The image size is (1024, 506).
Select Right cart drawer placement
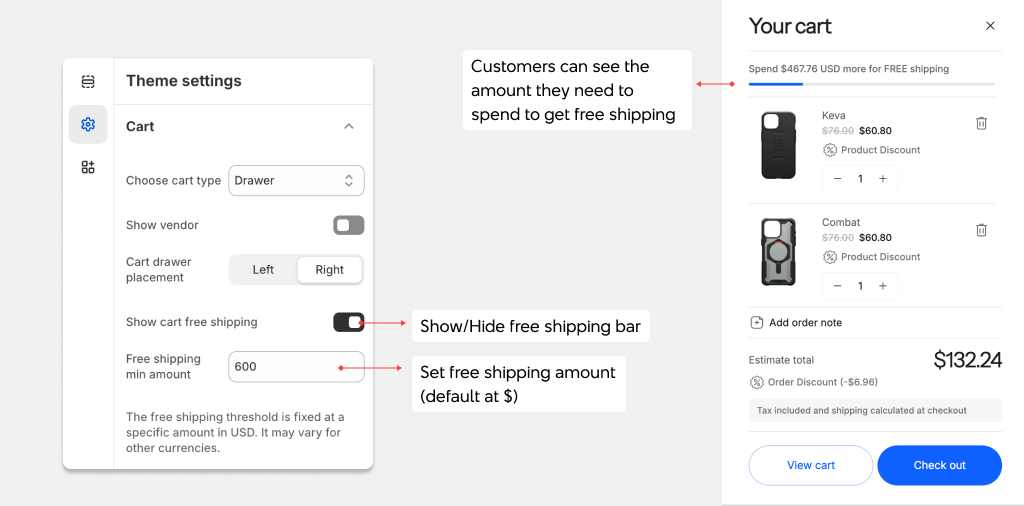tap(329, 270)
